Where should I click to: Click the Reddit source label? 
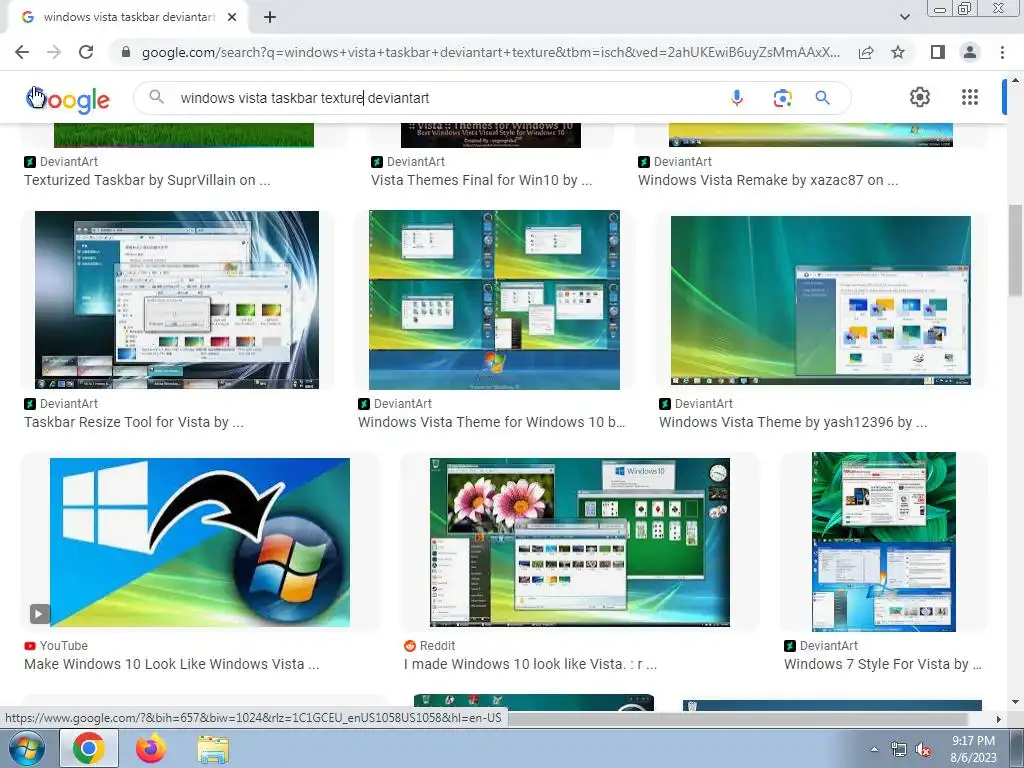429,646
